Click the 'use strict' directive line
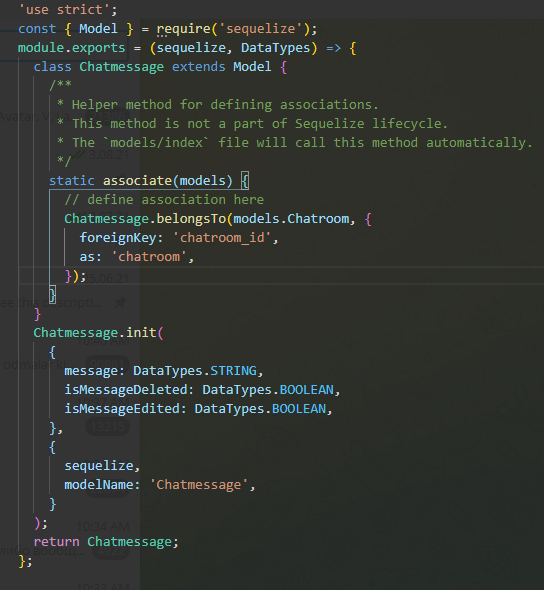This screenshot has height=590, width=544. (68, 9)
